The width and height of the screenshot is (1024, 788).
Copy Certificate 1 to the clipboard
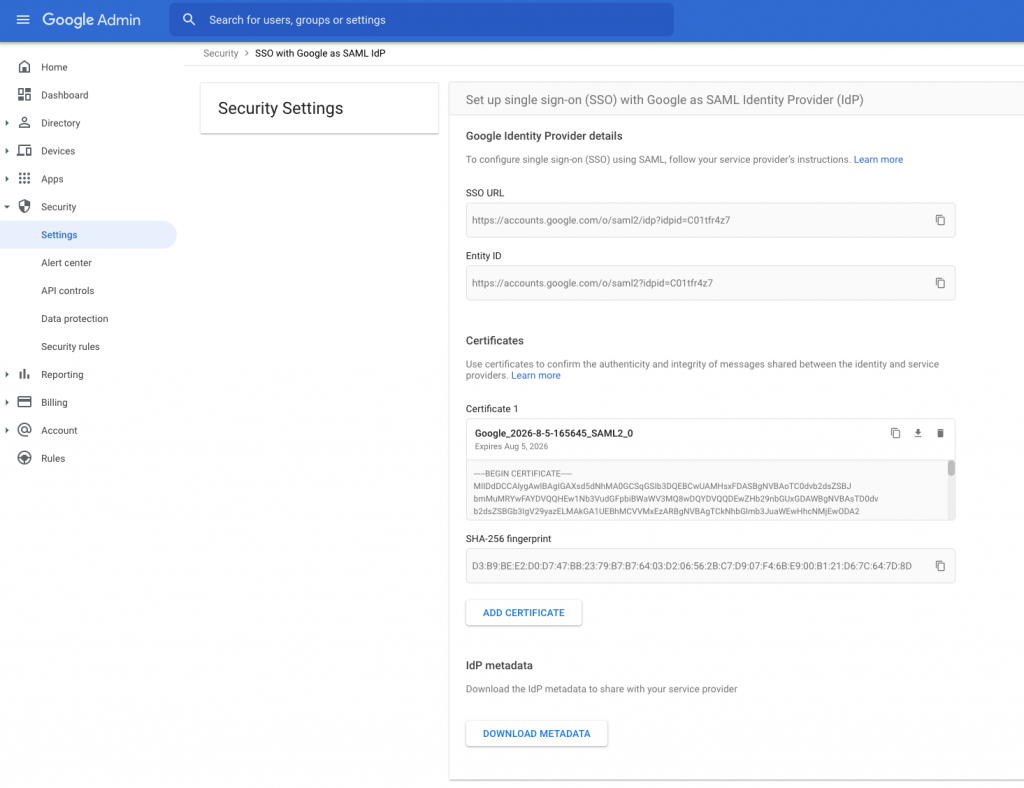(x=895, y=433)
